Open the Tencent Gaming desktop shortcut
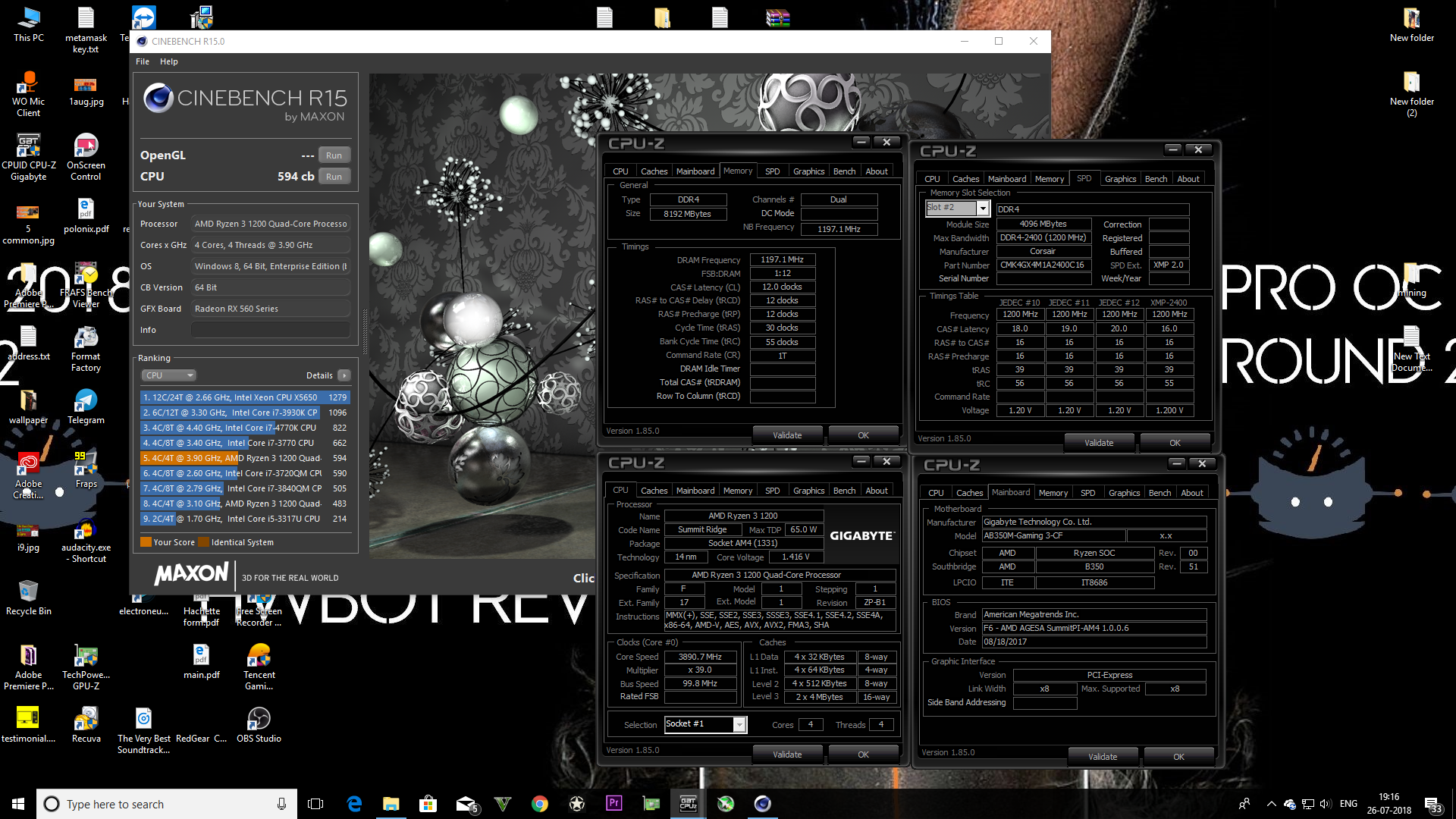Viewport: 1456px width, 819px height. coord(259,667)
